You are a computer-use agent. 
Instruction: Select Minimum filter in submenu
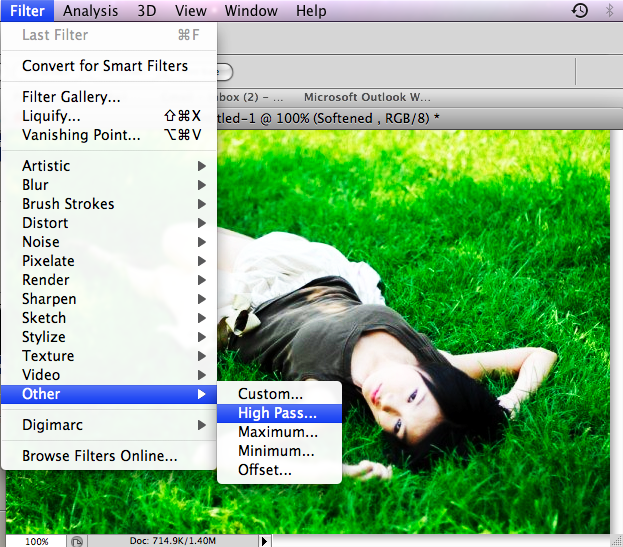click(279, 451)
